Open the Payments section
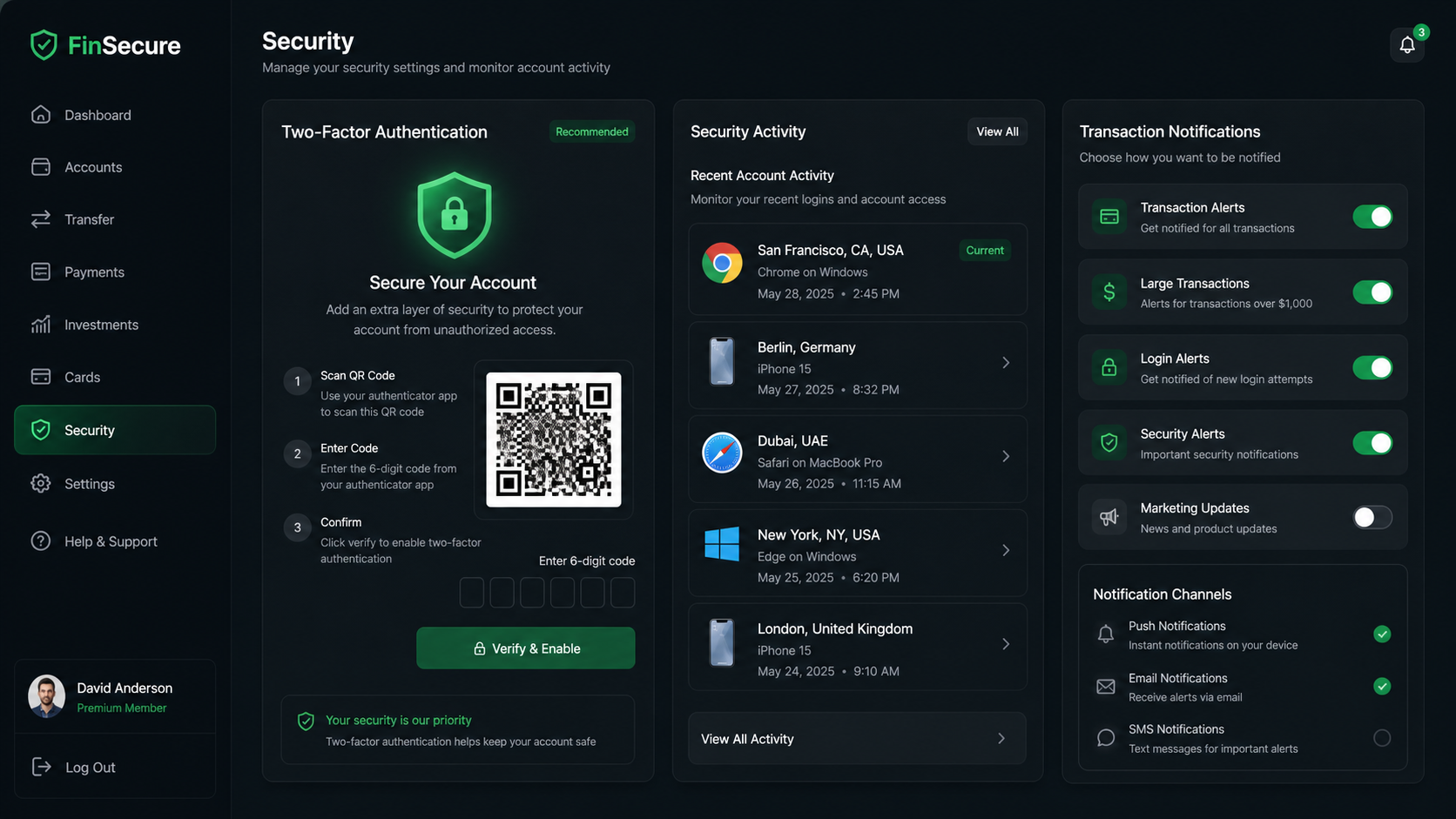1456x819 pixels. [115, 272]
